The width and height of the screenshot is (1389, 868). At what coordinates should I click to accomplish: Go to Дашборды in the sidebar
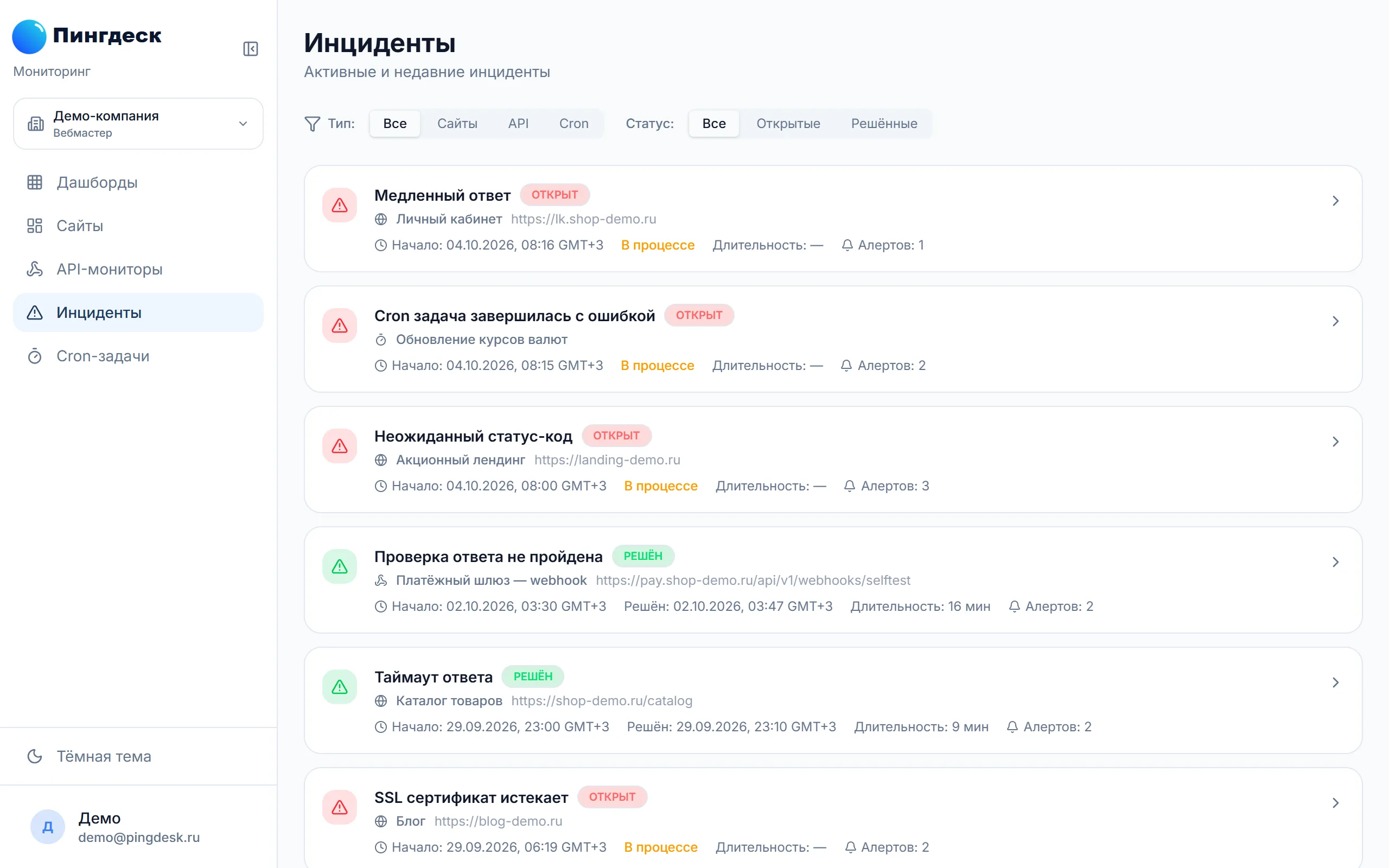(138, 183)
